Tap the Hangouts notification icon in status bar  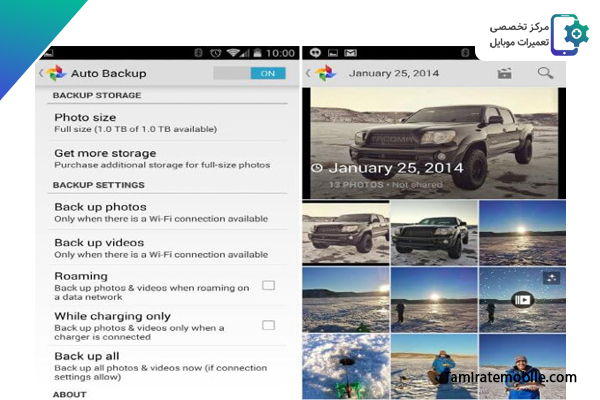(315, 52)
